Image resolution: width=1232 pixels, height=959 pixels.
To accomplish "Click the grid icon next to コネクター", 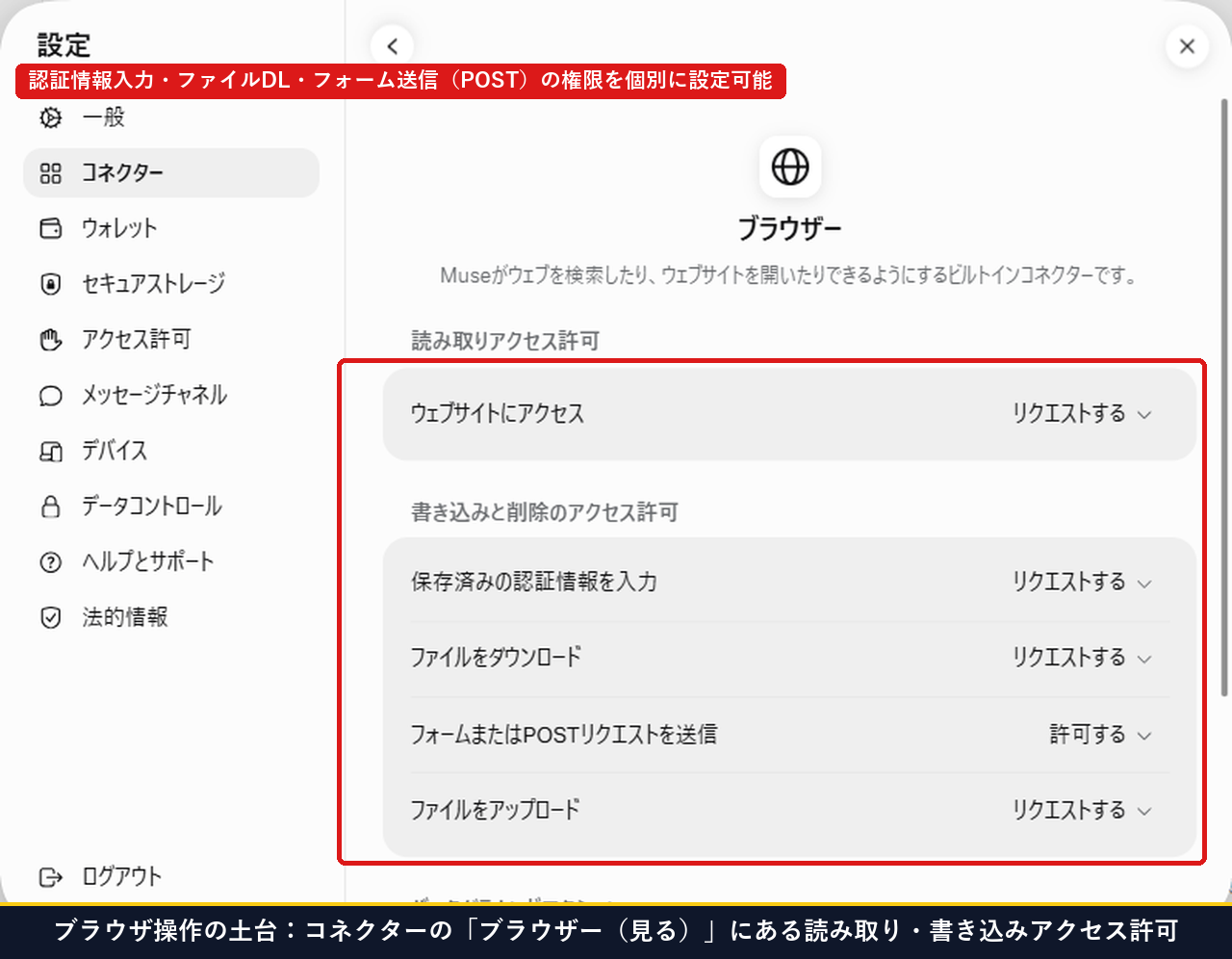I will tap(51, 173).
